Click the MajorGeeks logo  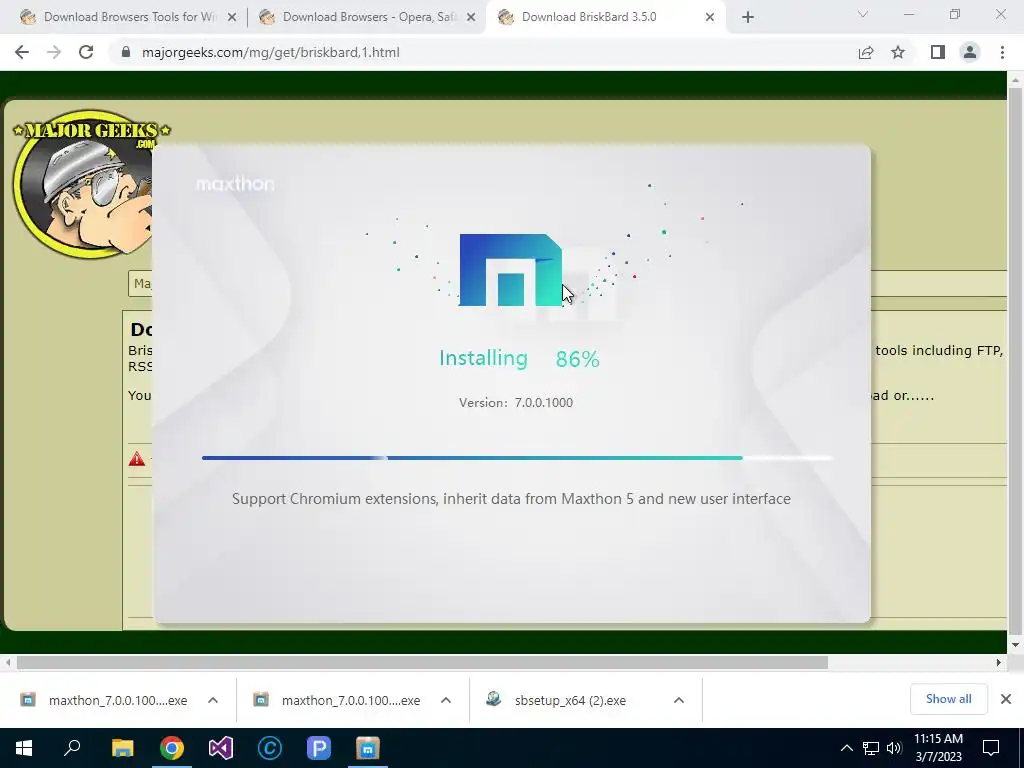[91, 184]
